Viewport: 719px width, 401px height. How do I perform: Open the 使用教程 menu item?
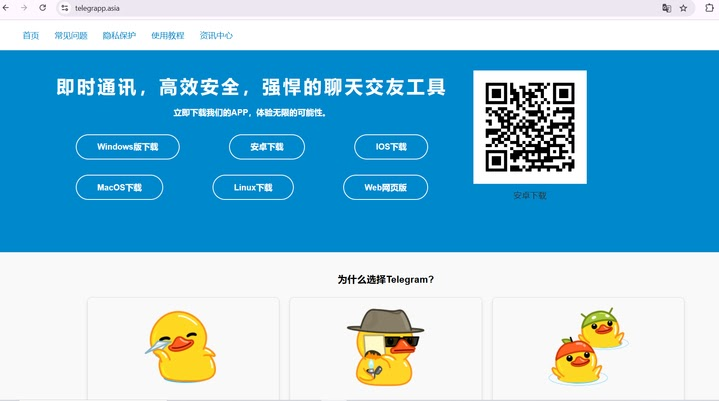(168, 35)
